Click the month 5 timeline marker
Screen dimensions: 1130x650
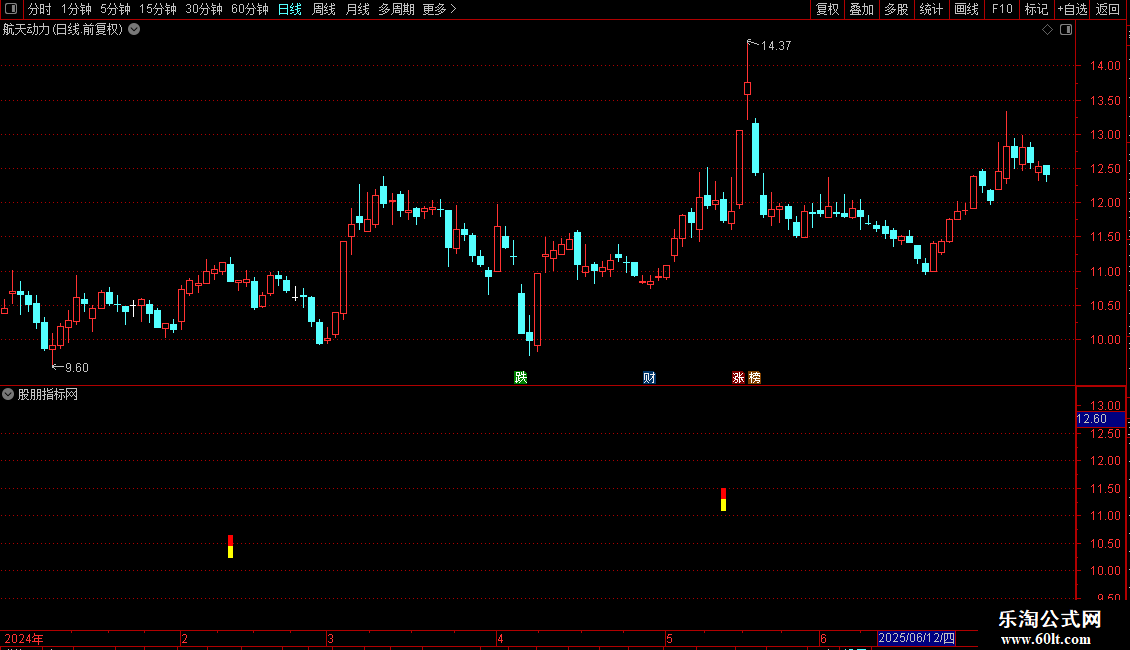click(669, 638)
